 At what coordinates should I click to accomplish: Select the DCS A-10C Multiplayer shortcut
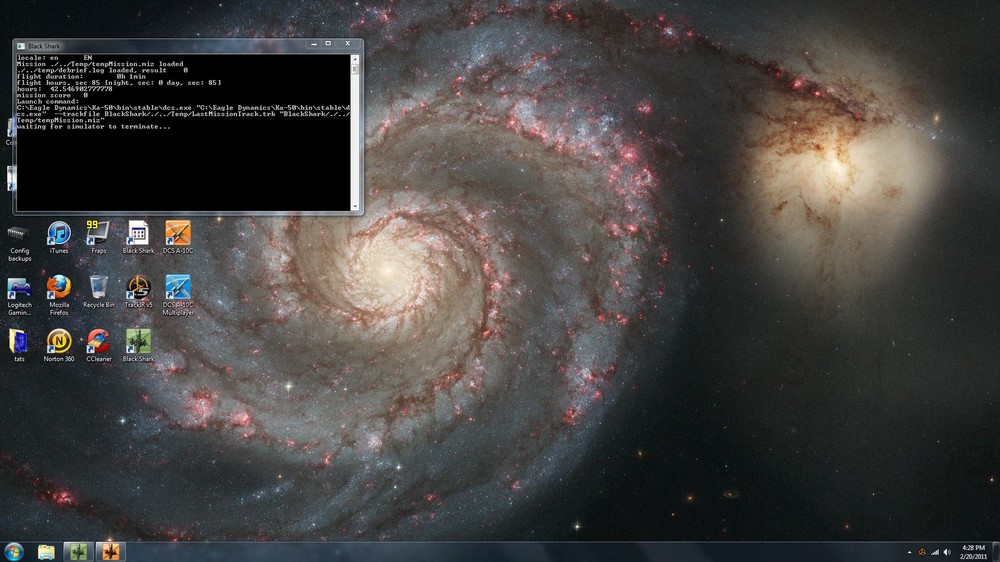[x=178, y=295]
